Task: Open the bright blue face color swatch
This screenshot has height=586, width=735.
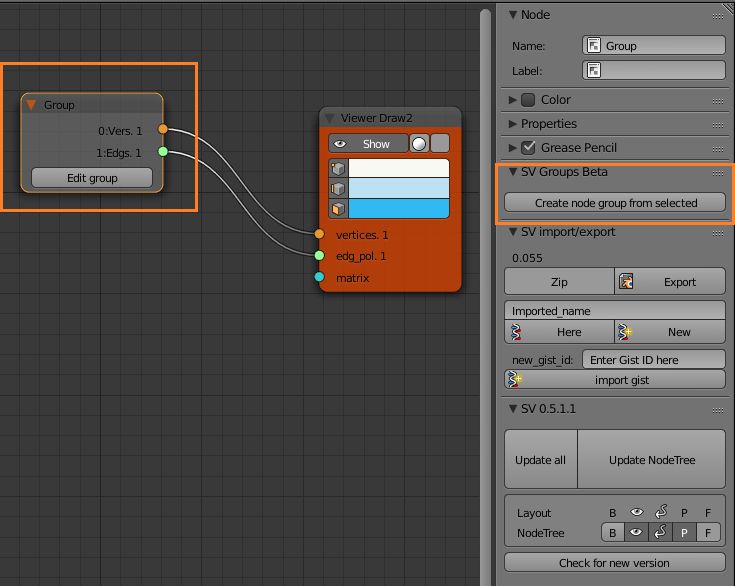Action: [398, 209]
